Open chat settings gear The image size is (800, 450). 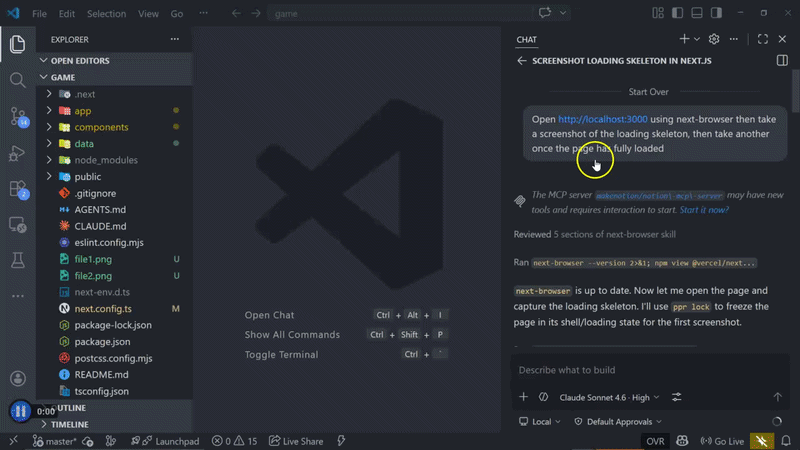coord(714,39)
